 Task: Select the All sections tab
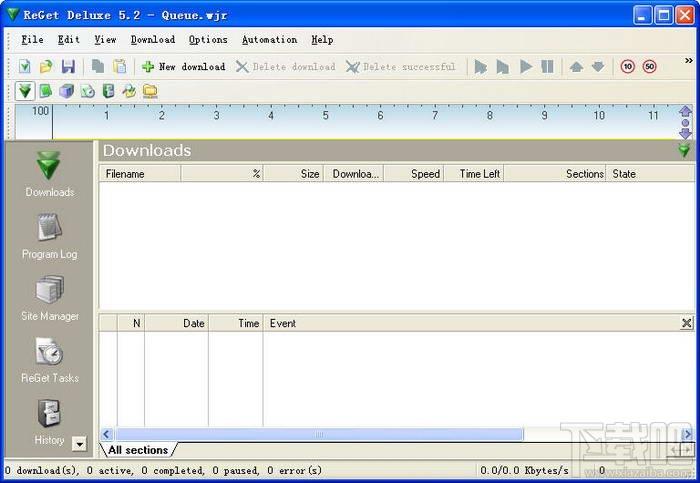click(x=138, y=450)
